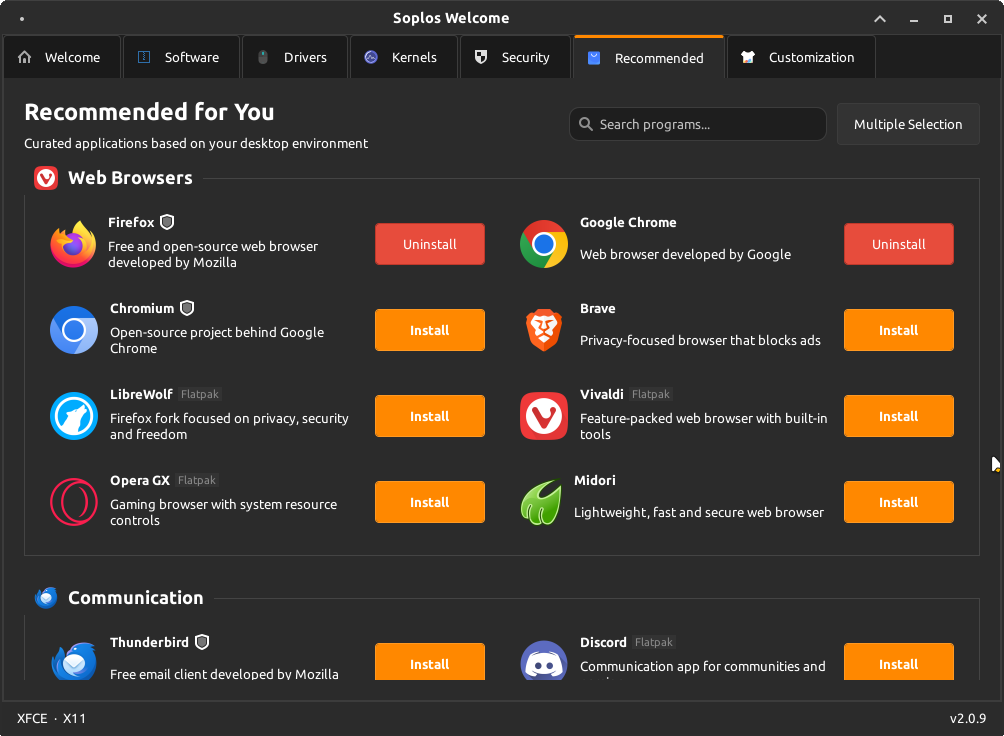Click the Discord app icon

click(544, 660)
